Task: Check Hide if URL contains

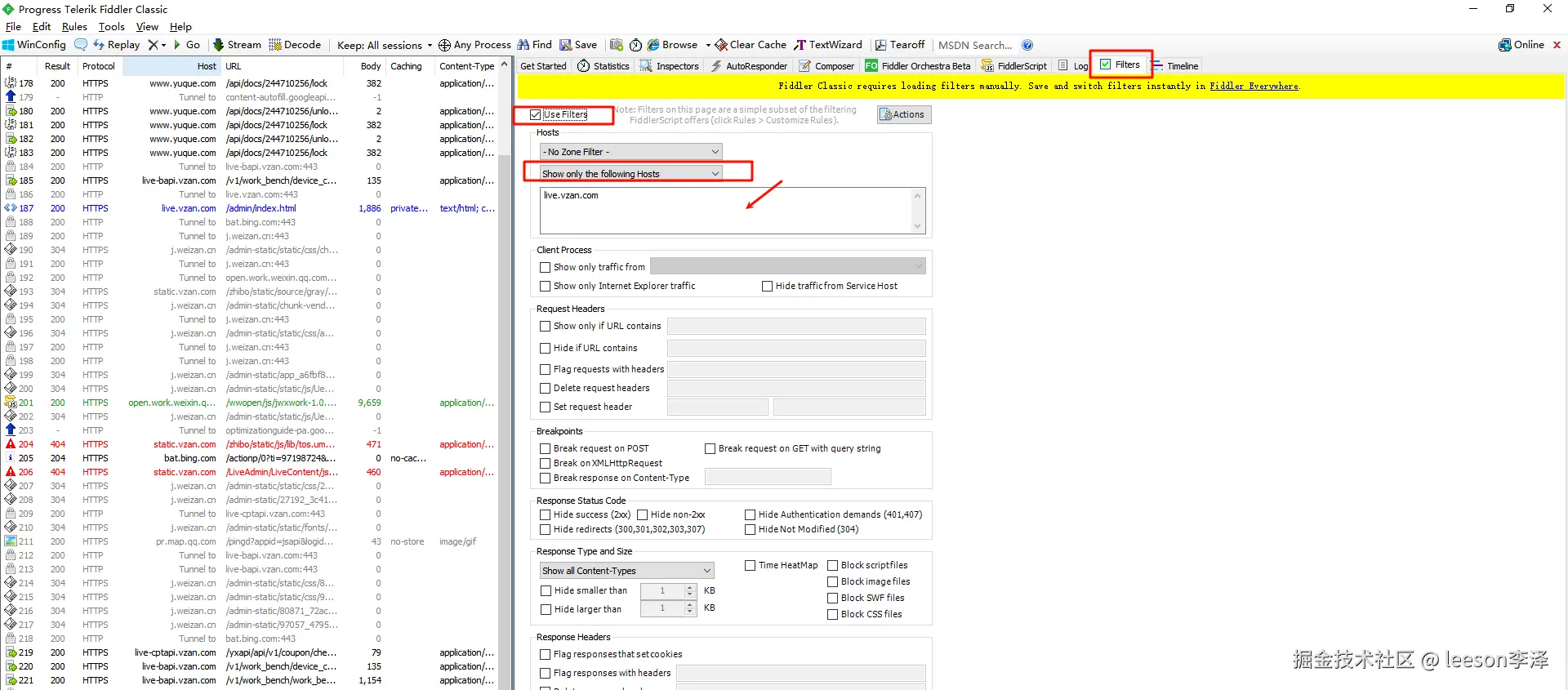Action: coord(545,348)
